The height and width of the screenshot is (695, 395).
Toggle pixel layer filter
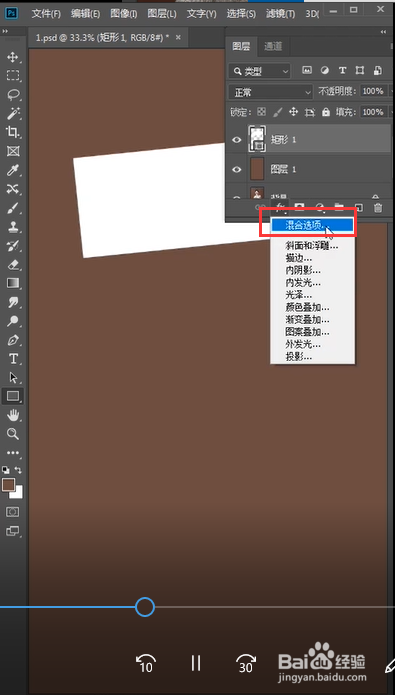coord(307,70)
